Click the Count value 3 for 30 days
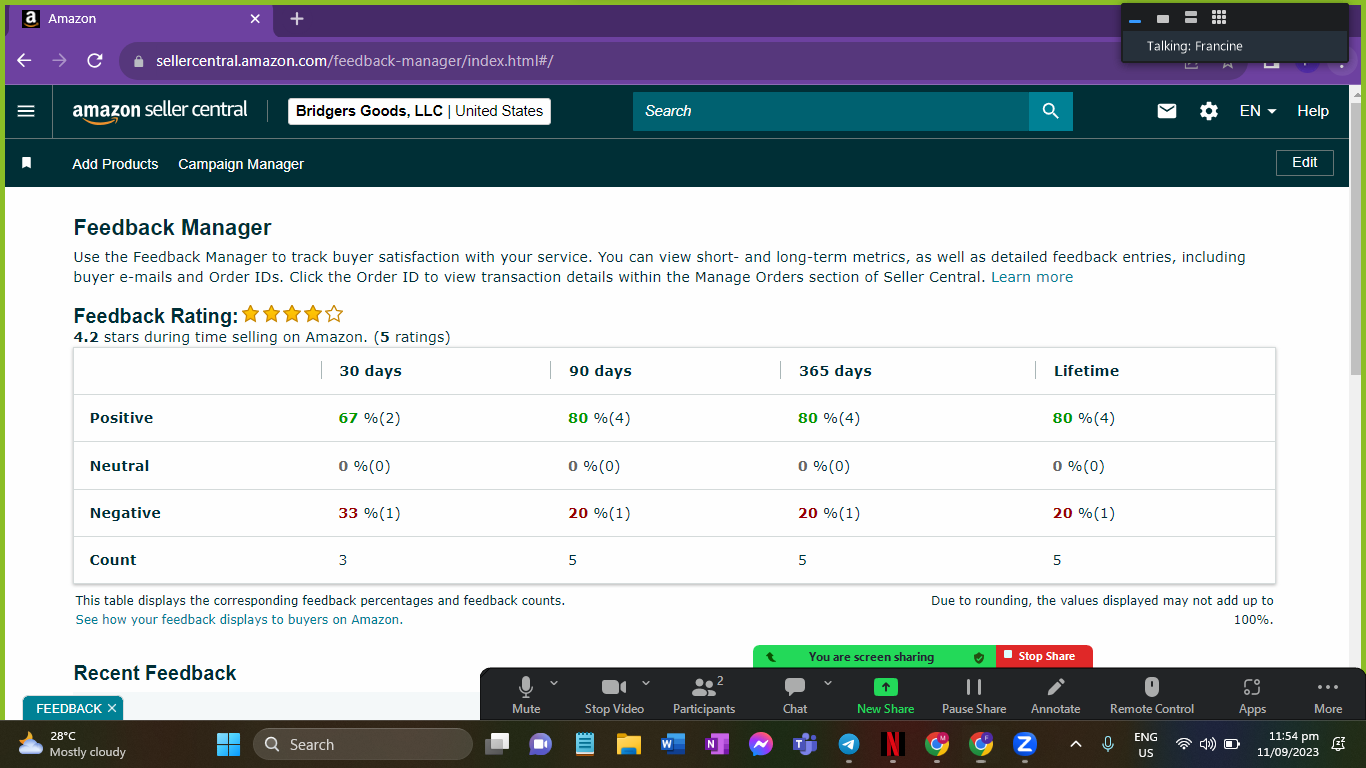1366x768 pixels. tap(343, 560)
